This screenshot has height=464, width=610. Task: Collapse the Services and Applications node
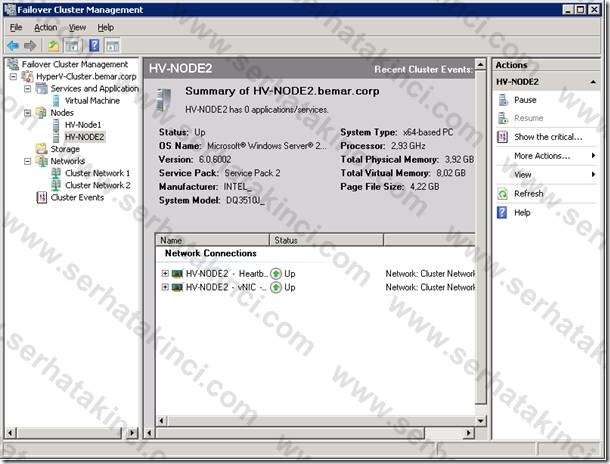pos(28,89)
